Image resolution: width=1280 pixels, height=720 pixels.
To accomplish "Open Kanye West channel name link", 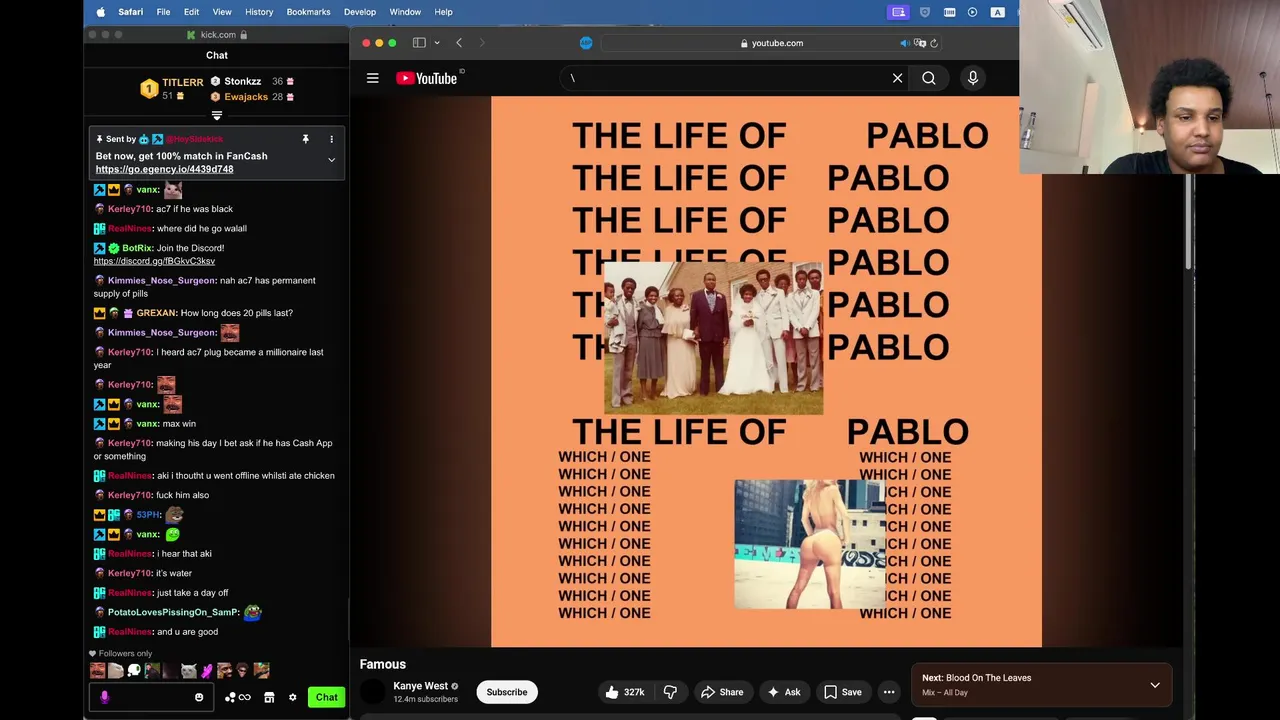I will (x=420, y=686).
